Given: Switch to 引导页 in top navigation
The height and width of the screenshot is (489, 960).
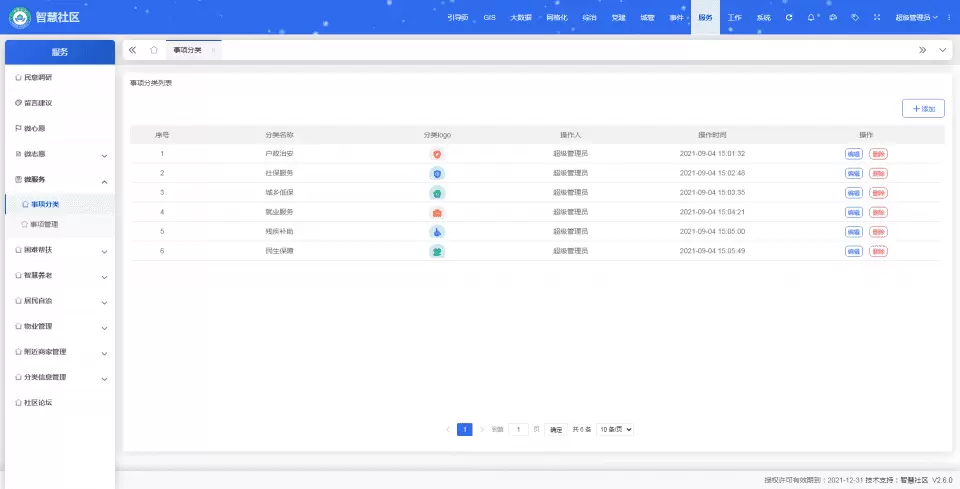Looking at the screenshot, I should click(x=457, y=18).
